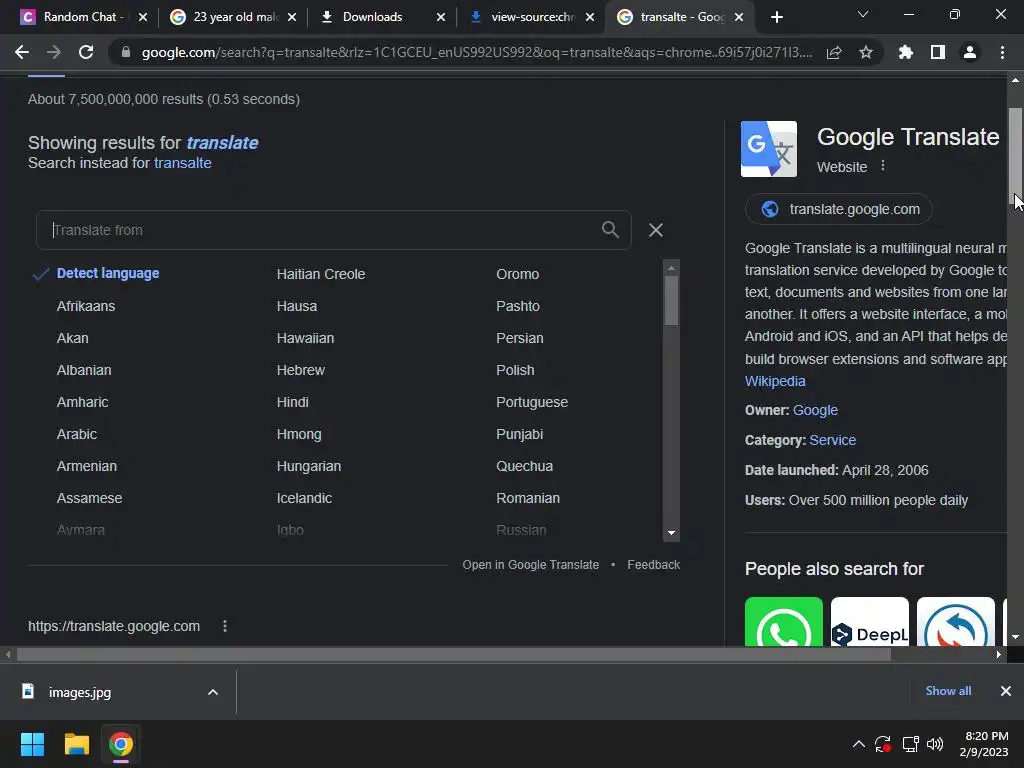Click the address bar URL

tap(477, 52)
